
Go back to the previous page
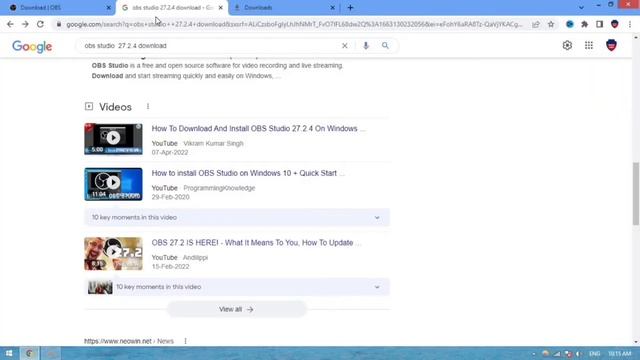pyautogui.click(x=10, y=24)
